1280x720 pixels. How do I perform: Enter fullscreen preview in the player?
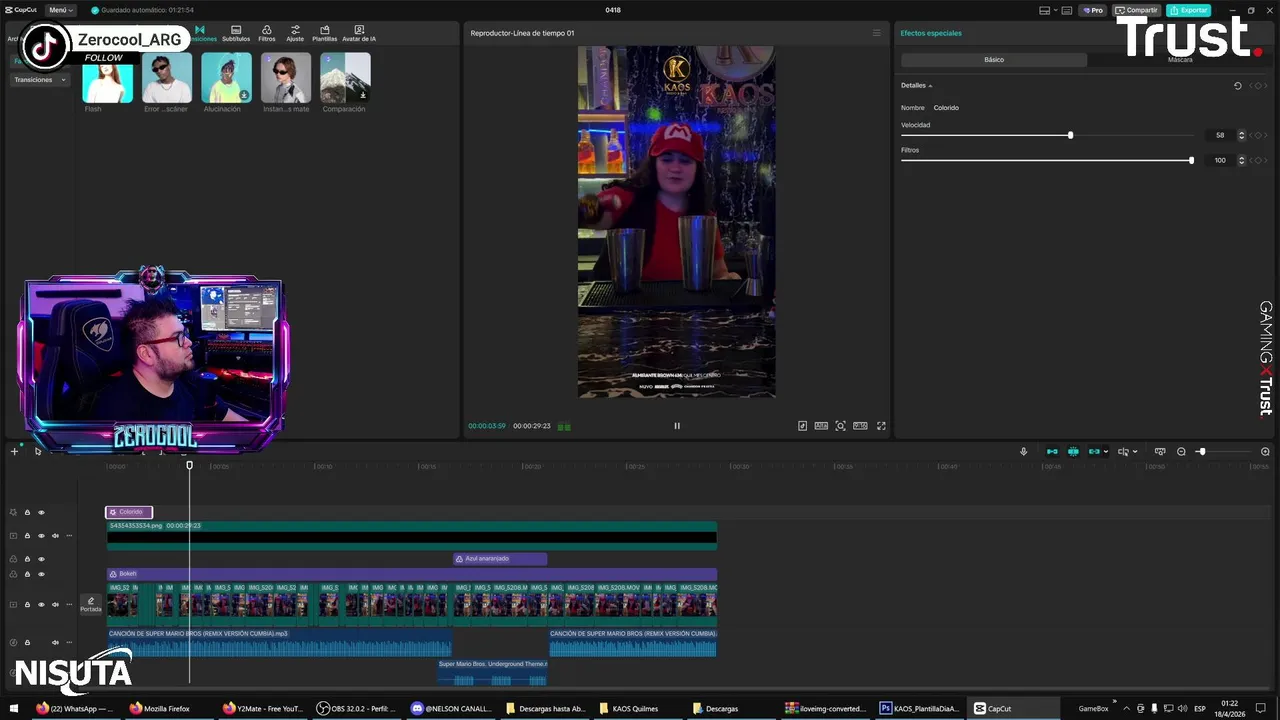point(881,426)
